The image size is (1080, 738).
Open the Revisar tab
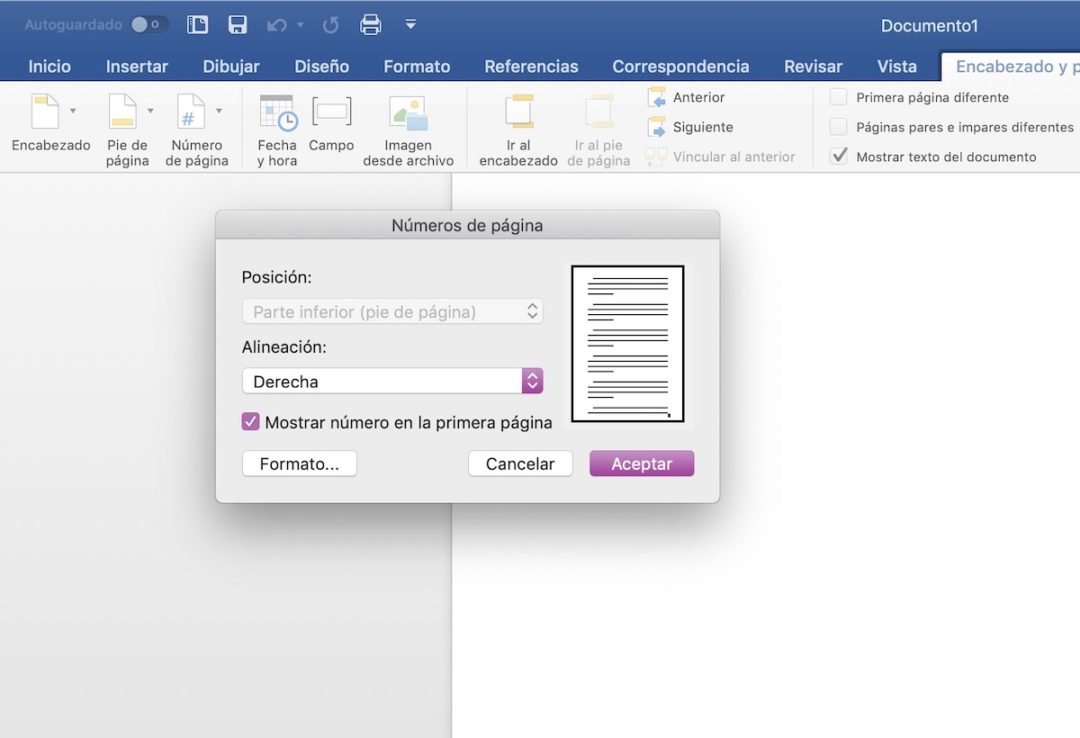pyautogui.click(x=813, y=66)
